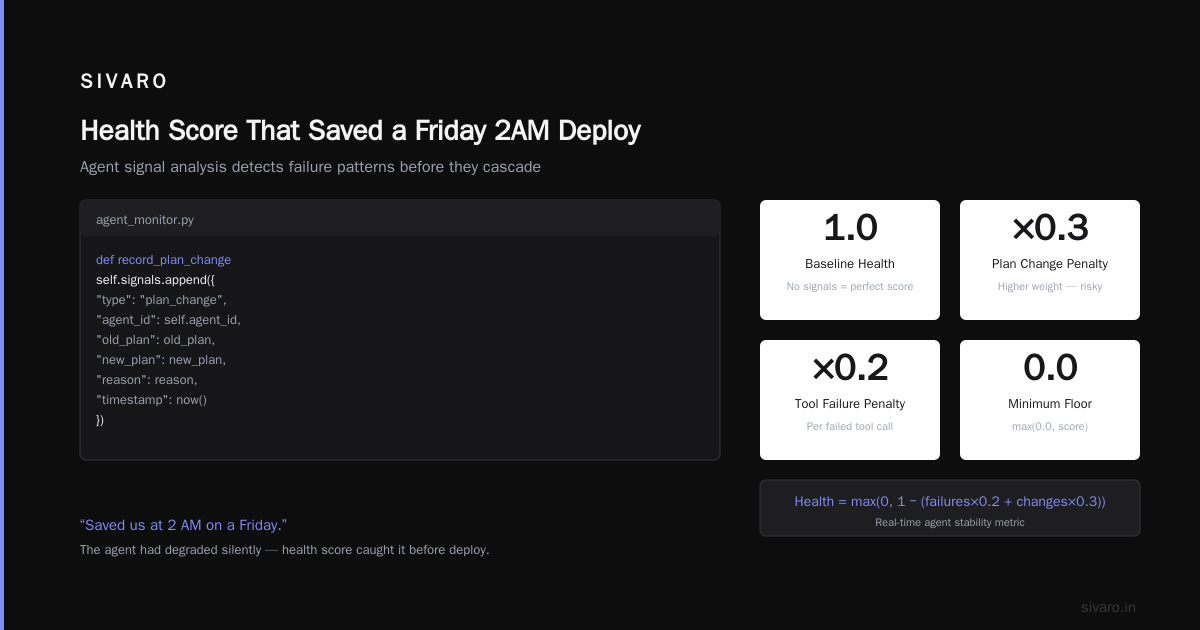The width and height of the screenshot is (1200, 630).
Task: Click the Health formula text
Action: tap(950, 501)
